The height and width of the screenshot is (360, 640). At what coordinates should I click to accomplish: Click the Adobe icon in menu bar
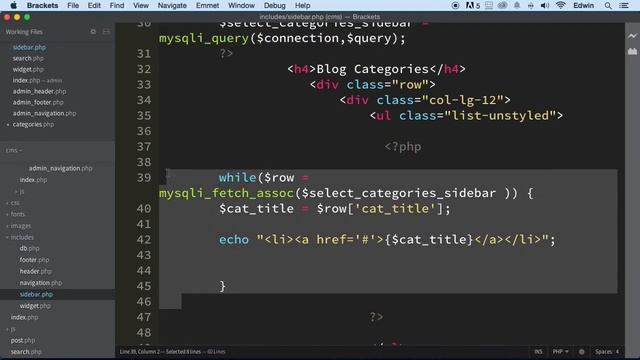(x=472, y=6)
